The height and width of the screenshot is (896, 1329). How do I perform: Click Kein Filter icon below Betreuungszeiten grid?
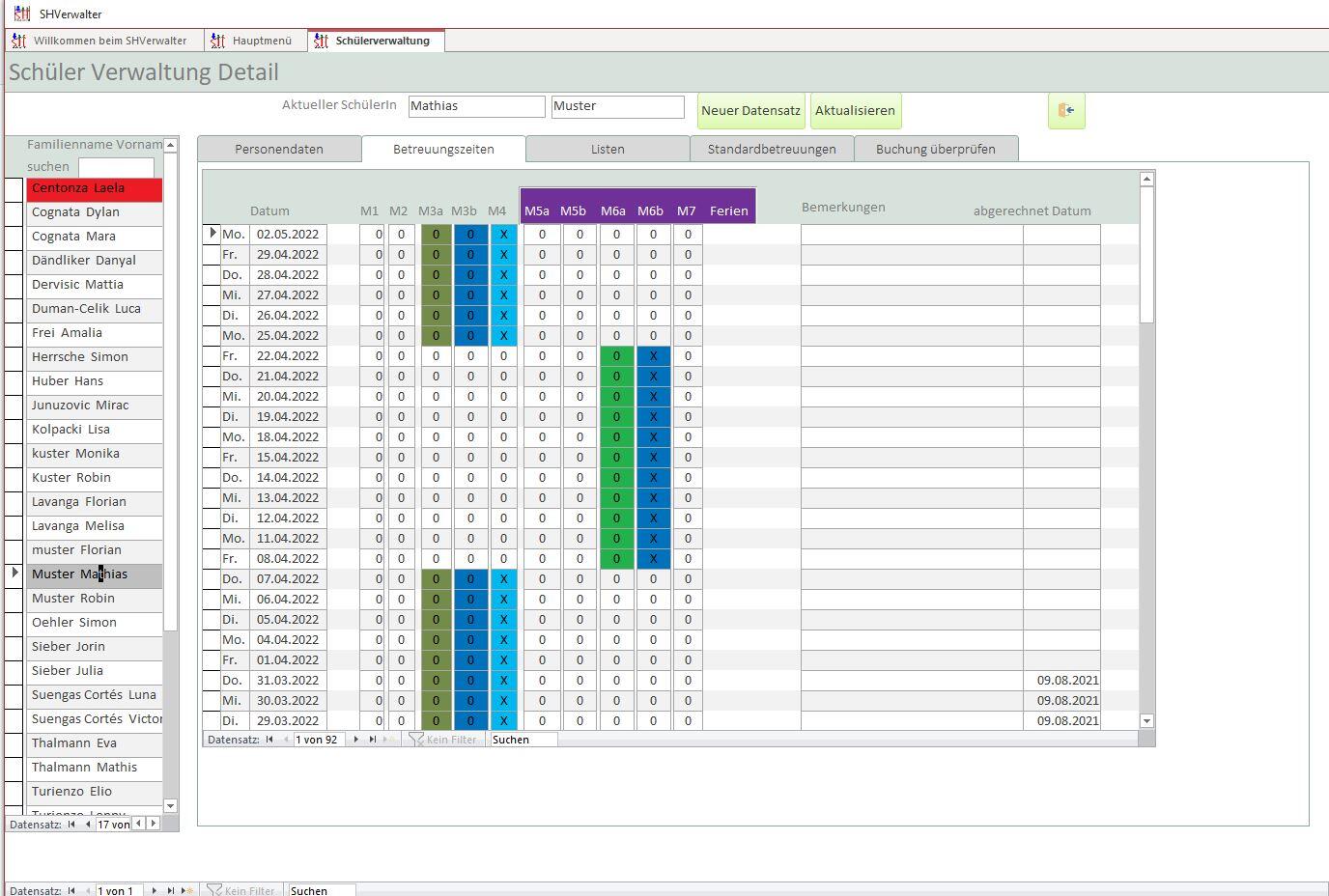416,740
